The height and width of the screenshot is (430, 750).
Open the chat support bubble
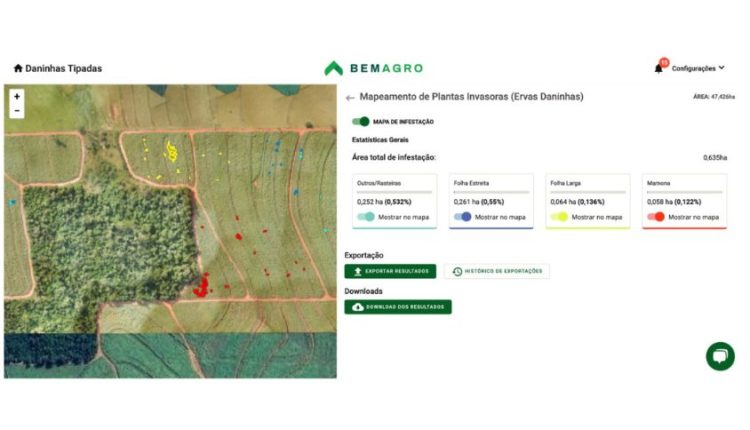[720, 356]
